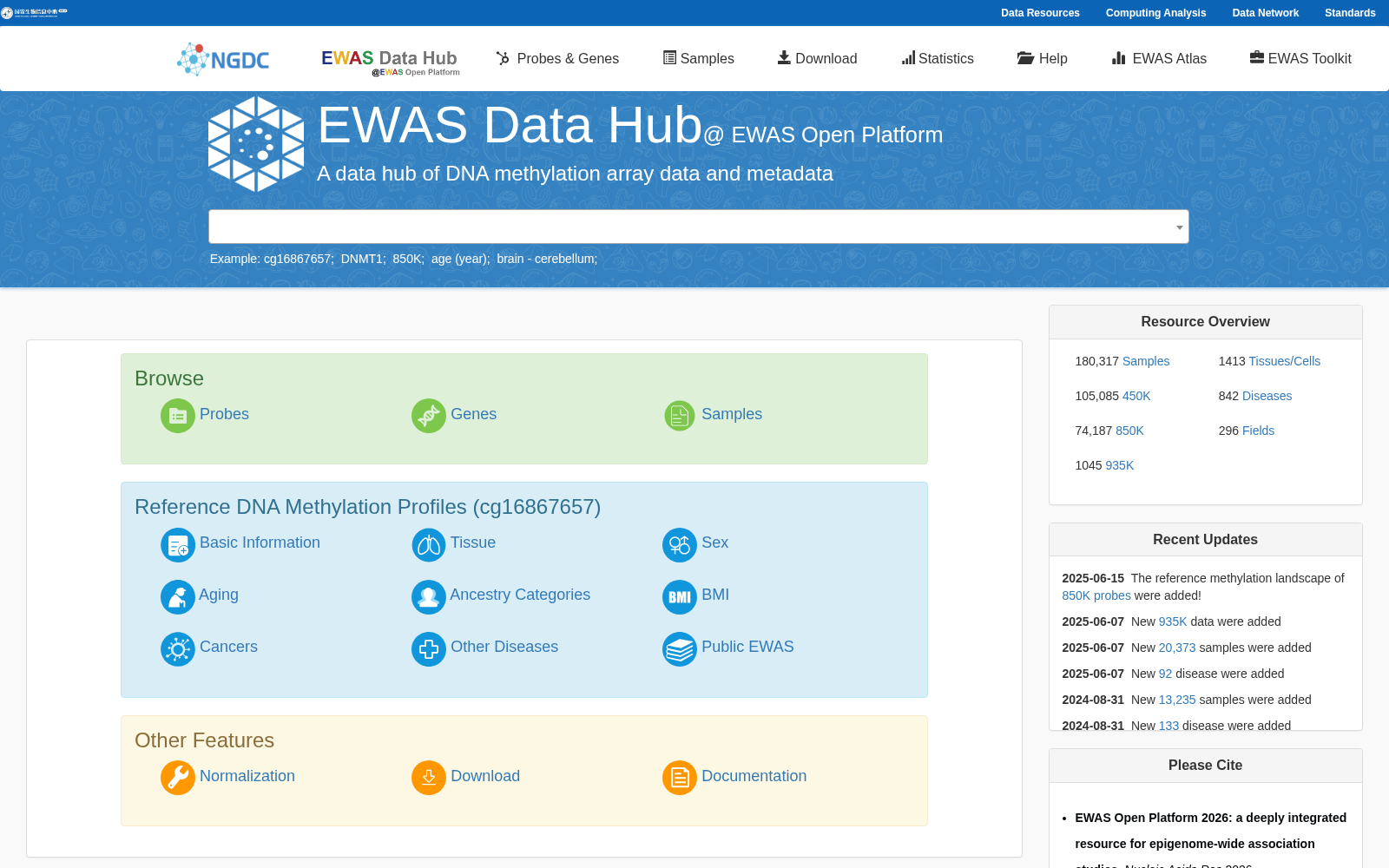Screen dimensions: 1389x868
Task: Select the Sex gender symbols icon
Action: (x=680, y=545)
